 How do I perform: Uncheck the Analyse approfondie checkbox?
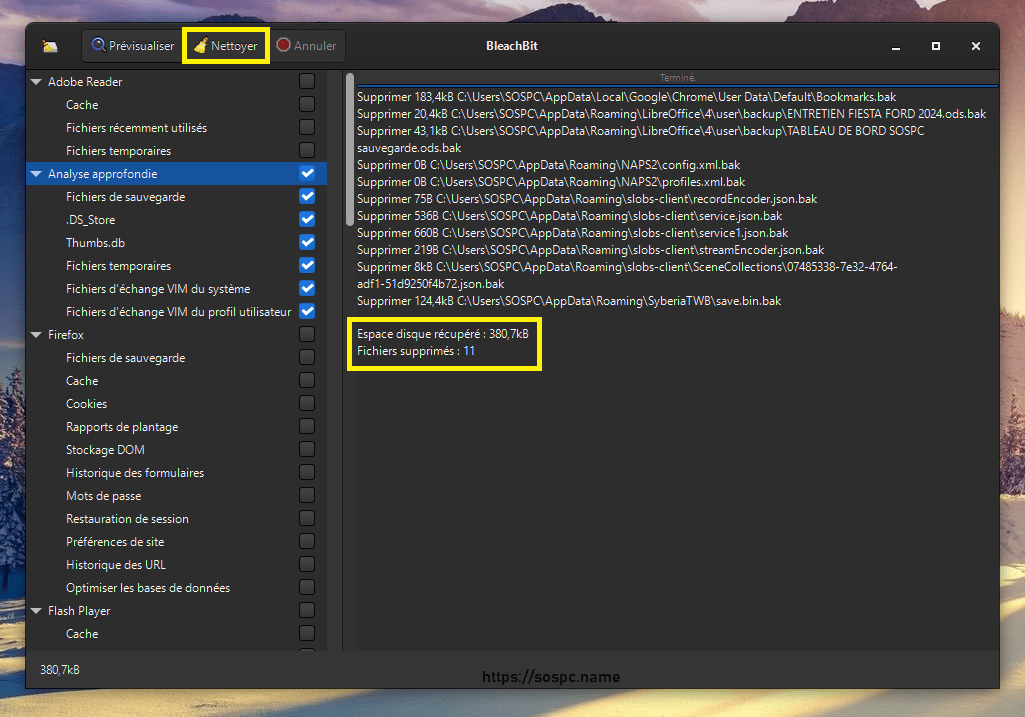307,174
